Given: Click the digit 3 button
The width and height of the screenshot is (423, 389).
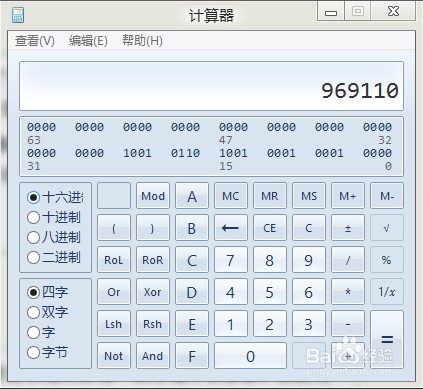Looking at the screenshot, I should pyautogui.click(x=309, y=324).
